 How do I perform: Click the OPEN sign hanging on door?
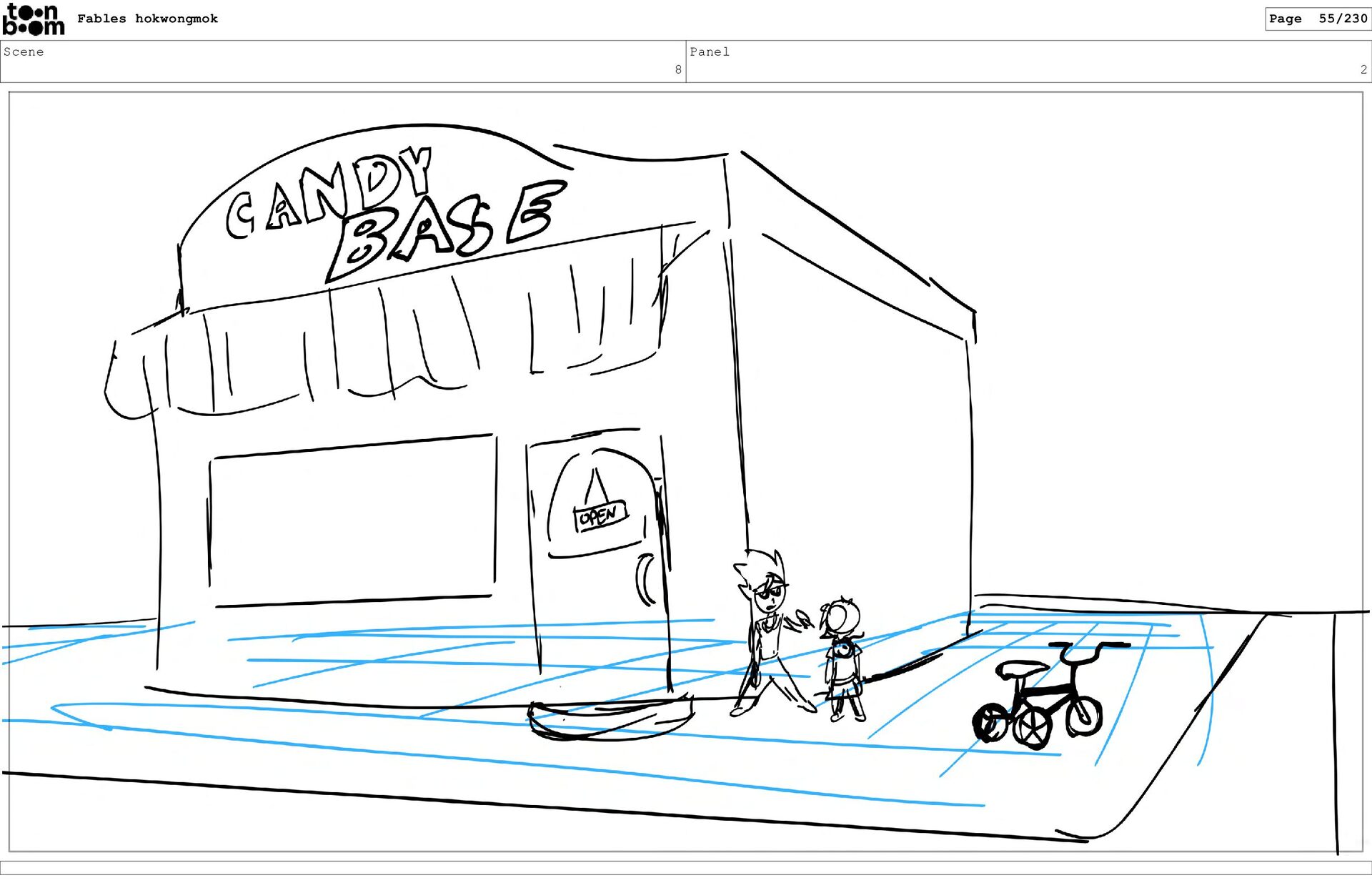(x=600, y=515)
